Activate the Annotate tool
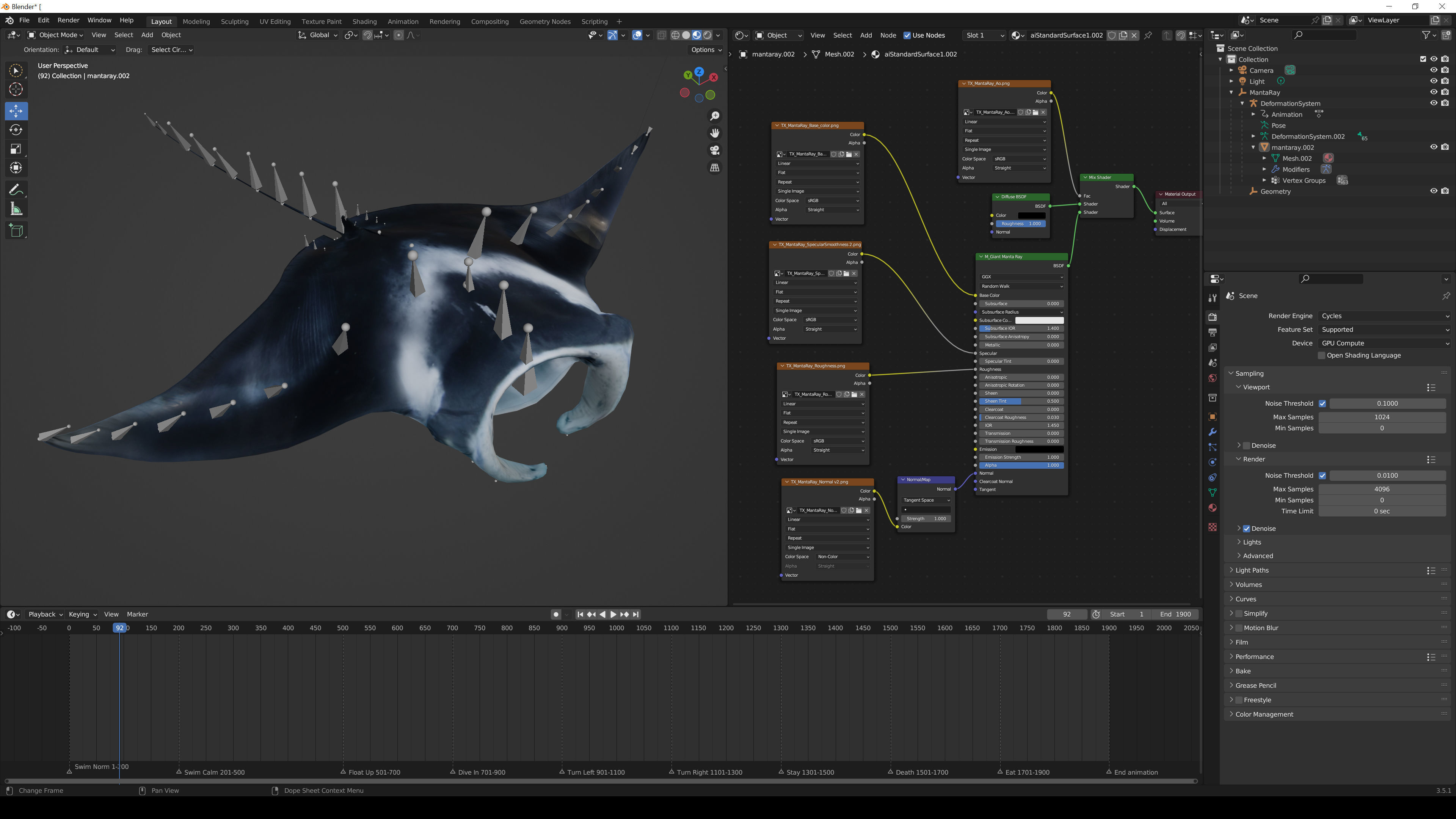Image resolution: width=1456 pixels, height=819 pixels. click(x=16, y=190)
